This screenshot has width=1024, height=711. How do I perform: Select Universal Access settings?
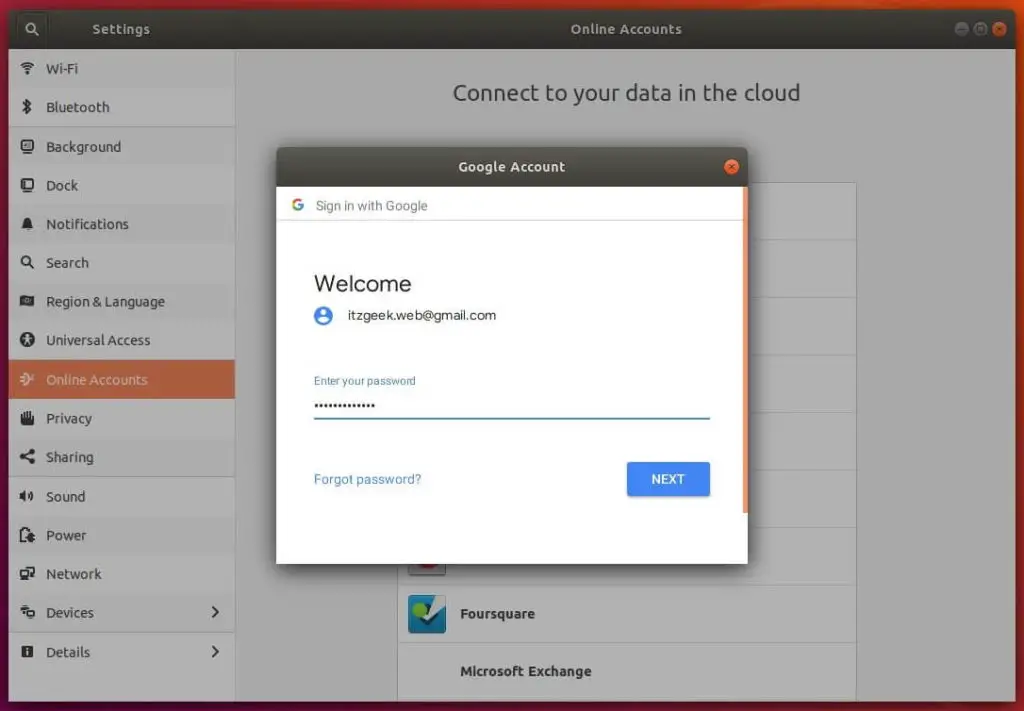pos(122,340)
